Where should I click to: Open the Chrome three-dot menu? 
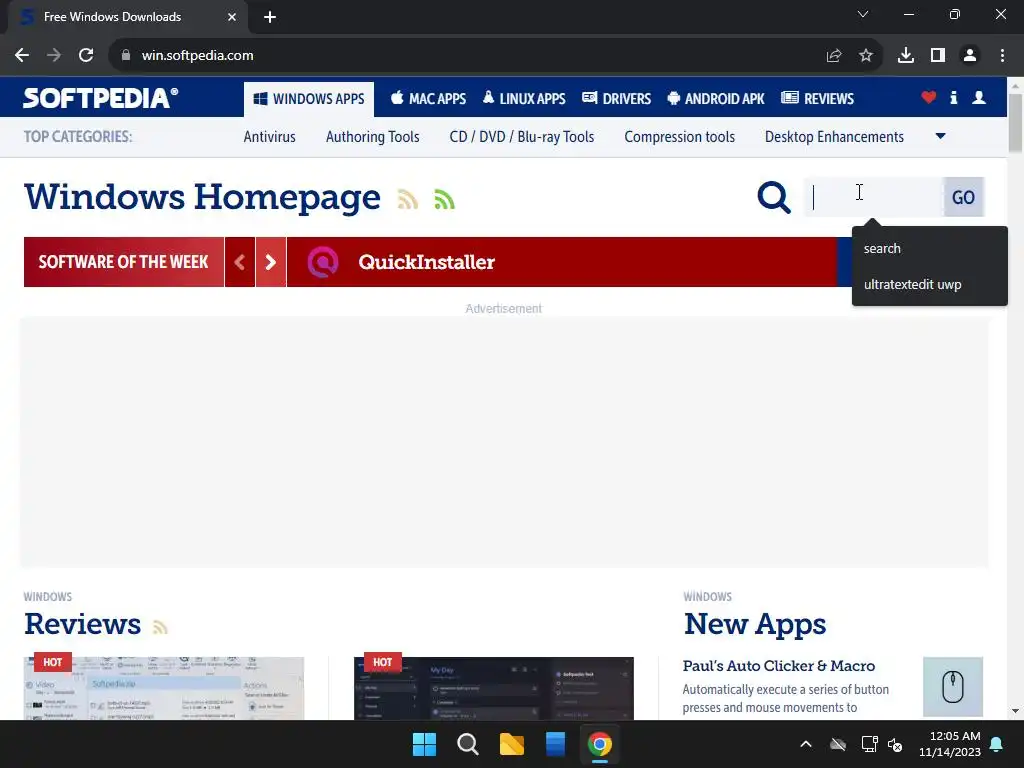click(x=1002, y=56)
